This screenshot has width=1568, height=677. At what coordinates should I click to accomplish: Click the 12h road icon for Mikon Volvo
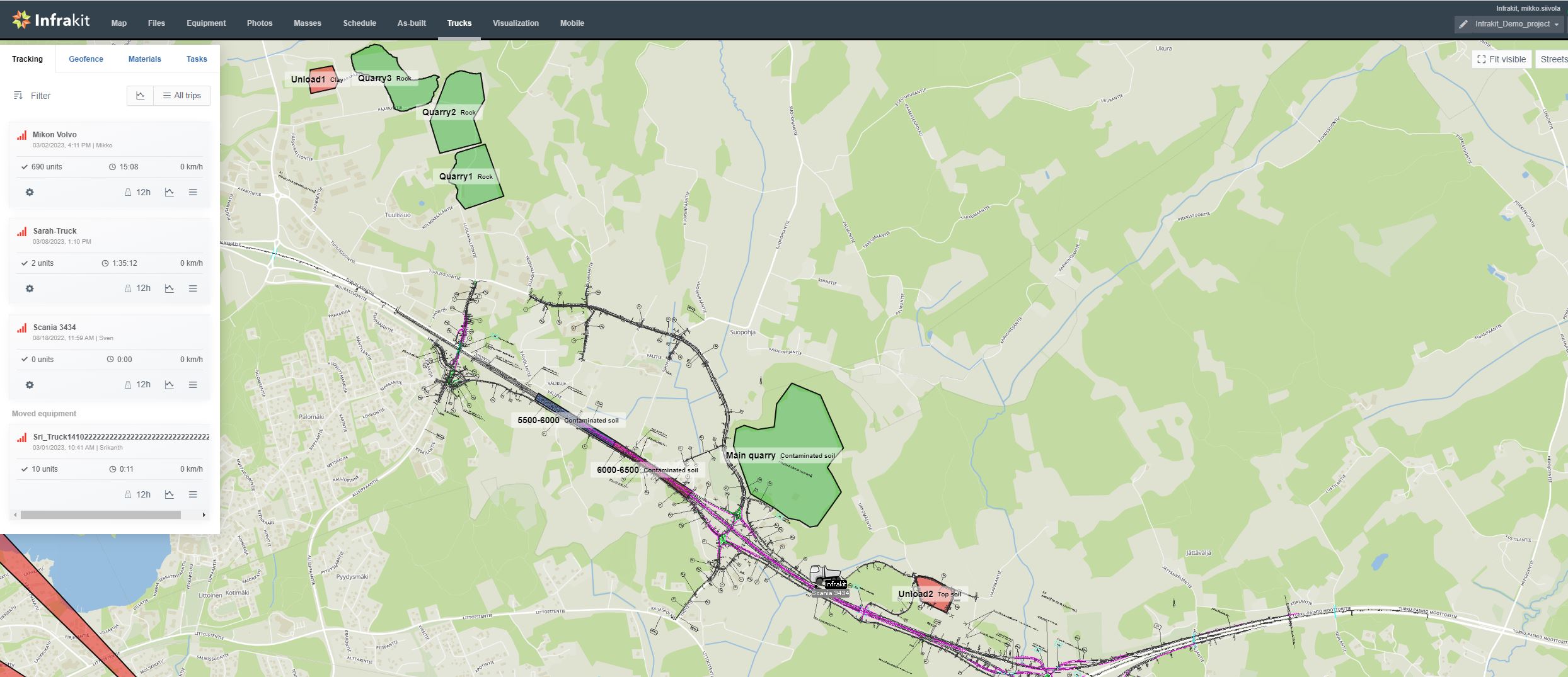pos(137,192)
